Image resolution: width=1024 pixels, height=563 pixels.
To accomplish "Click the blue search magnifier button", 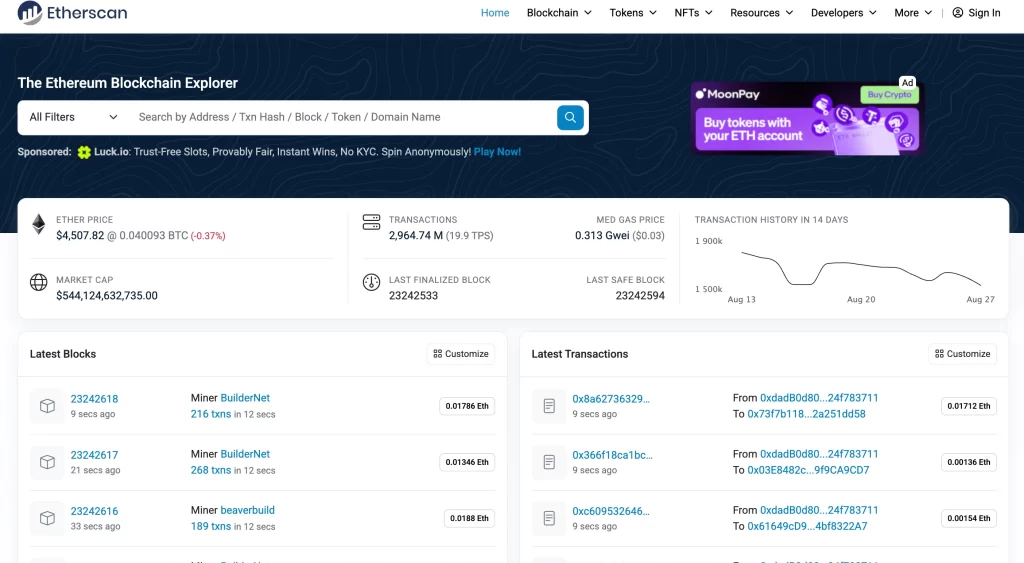I will tap(570, 118).
